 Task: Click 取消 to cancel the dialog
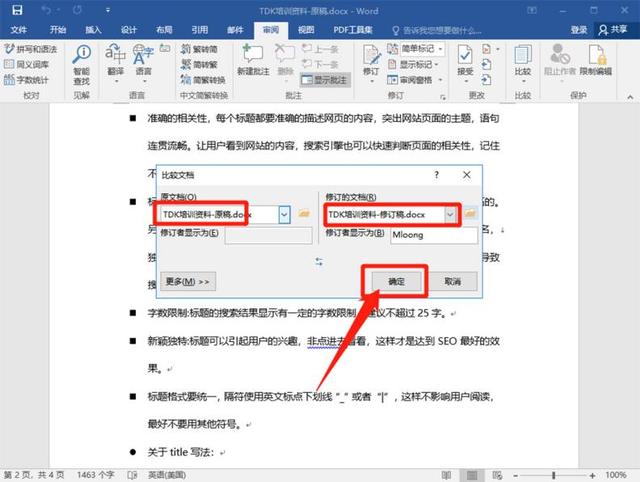tap(453, 282)
